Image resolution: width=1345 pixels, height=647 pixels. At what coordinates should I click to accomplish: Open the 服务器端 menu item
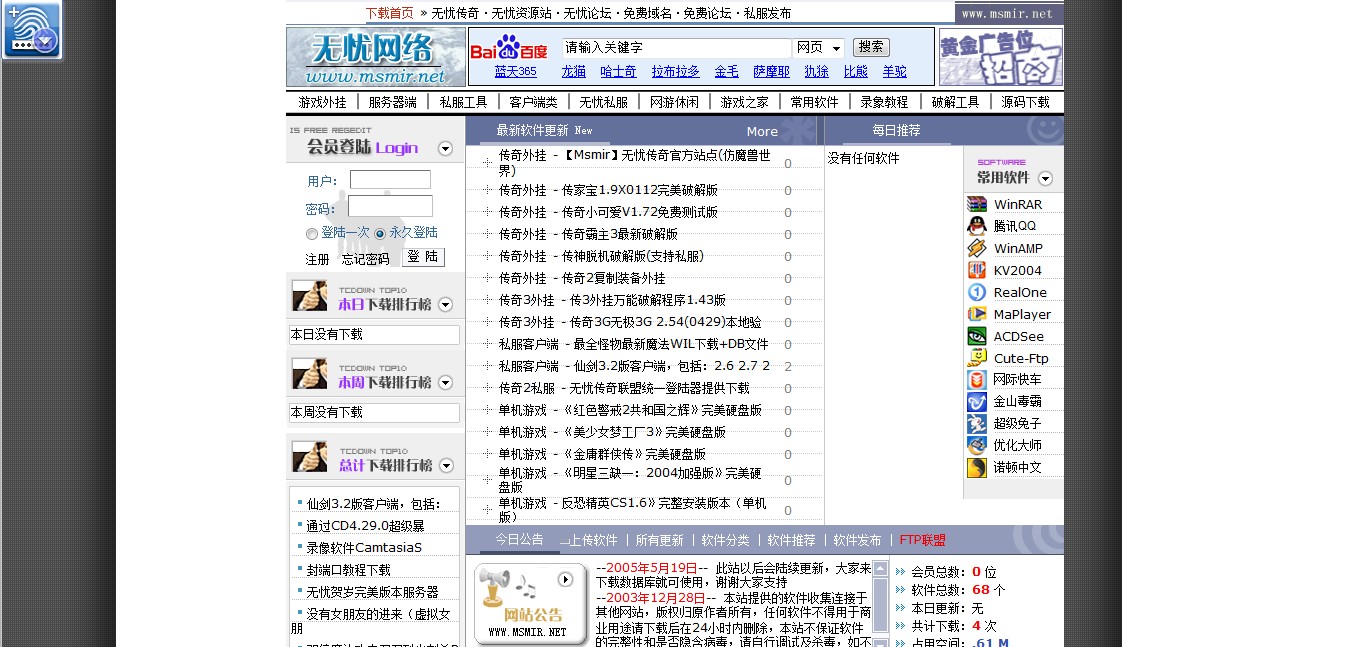(x=392, y=102)
